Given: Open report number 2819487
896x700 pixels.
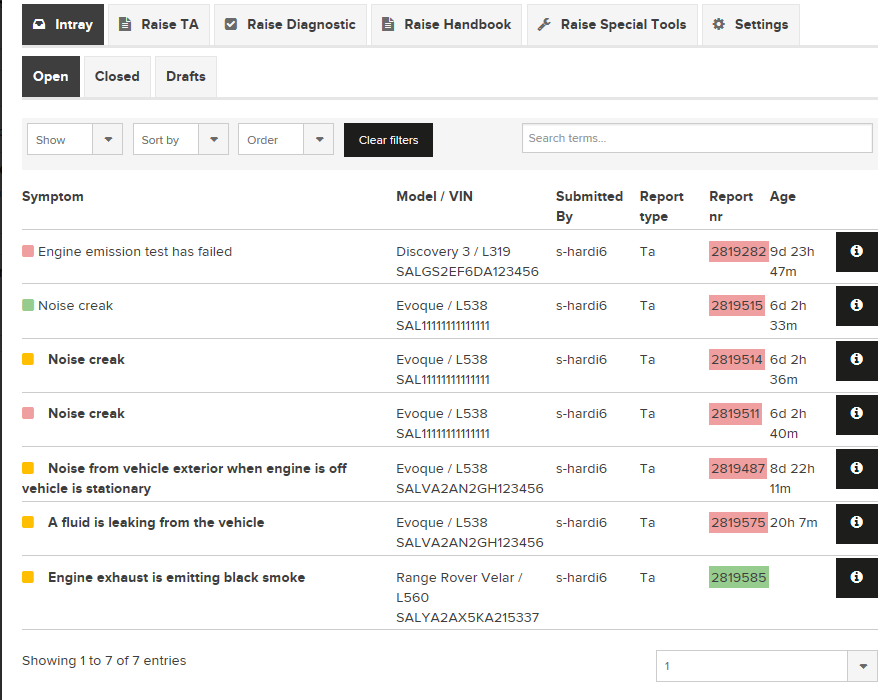Looking at the screenshot, I should coord(738,469).
